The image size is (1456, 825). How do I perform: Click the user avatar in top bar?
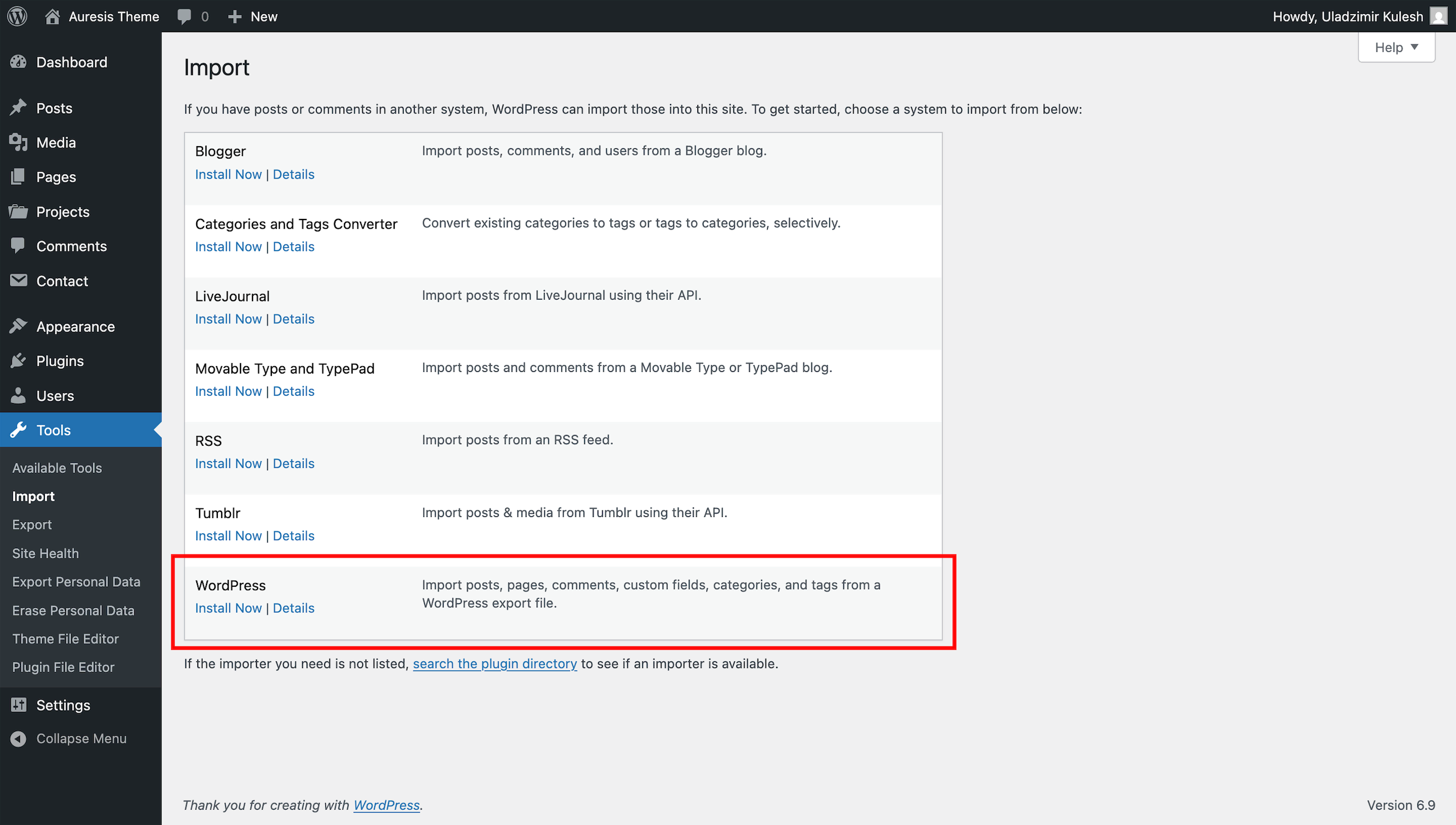(1438, 16)
